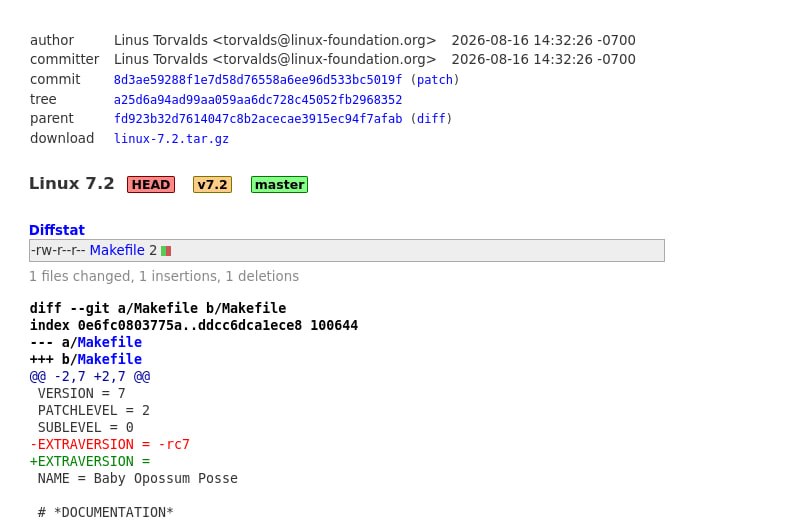
Task: Click the PATCHLEVEL = 2 line
Action: [94, 410]
